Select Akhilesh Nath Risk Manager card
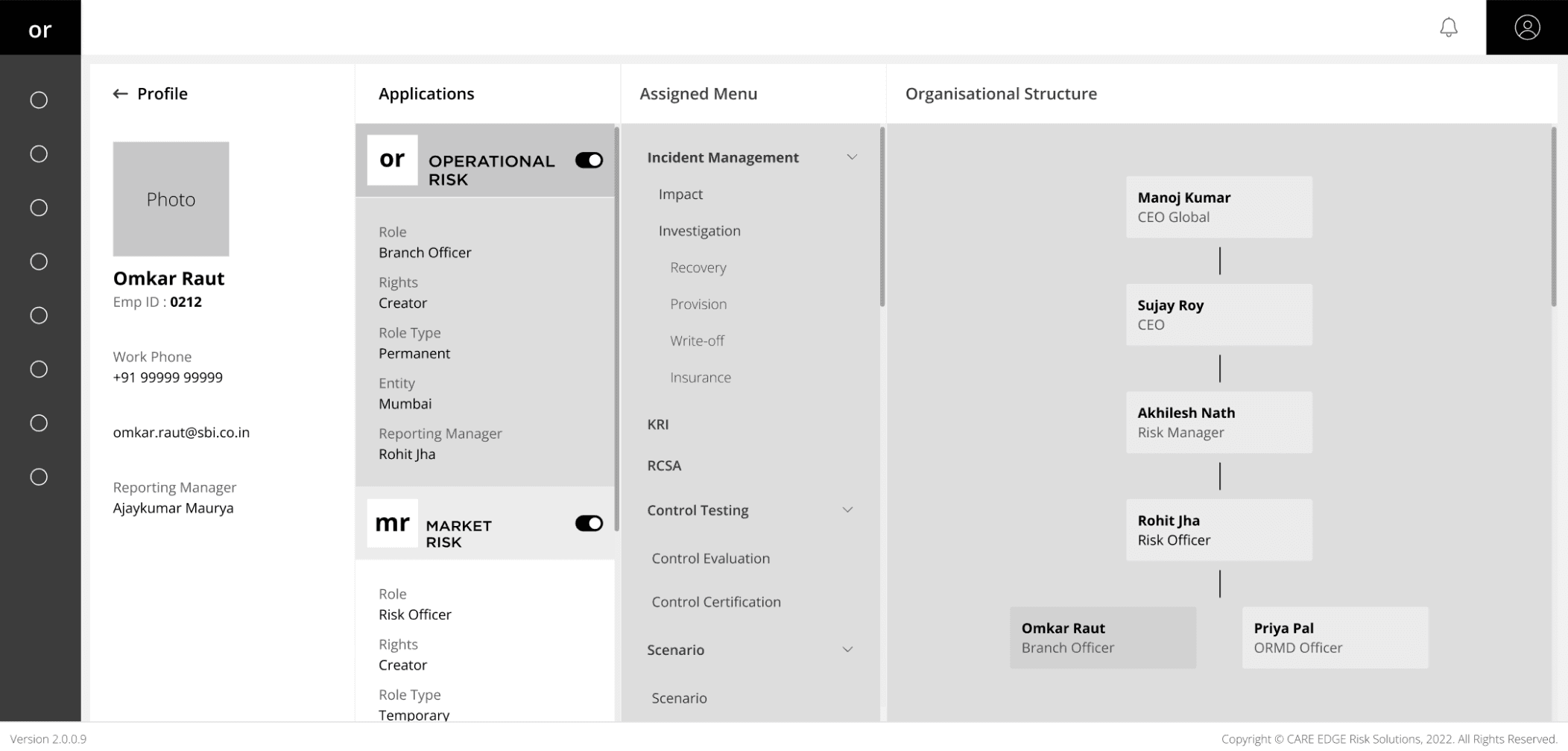The width and height of the screenshot is (1568, 751). click(1218, 422)
